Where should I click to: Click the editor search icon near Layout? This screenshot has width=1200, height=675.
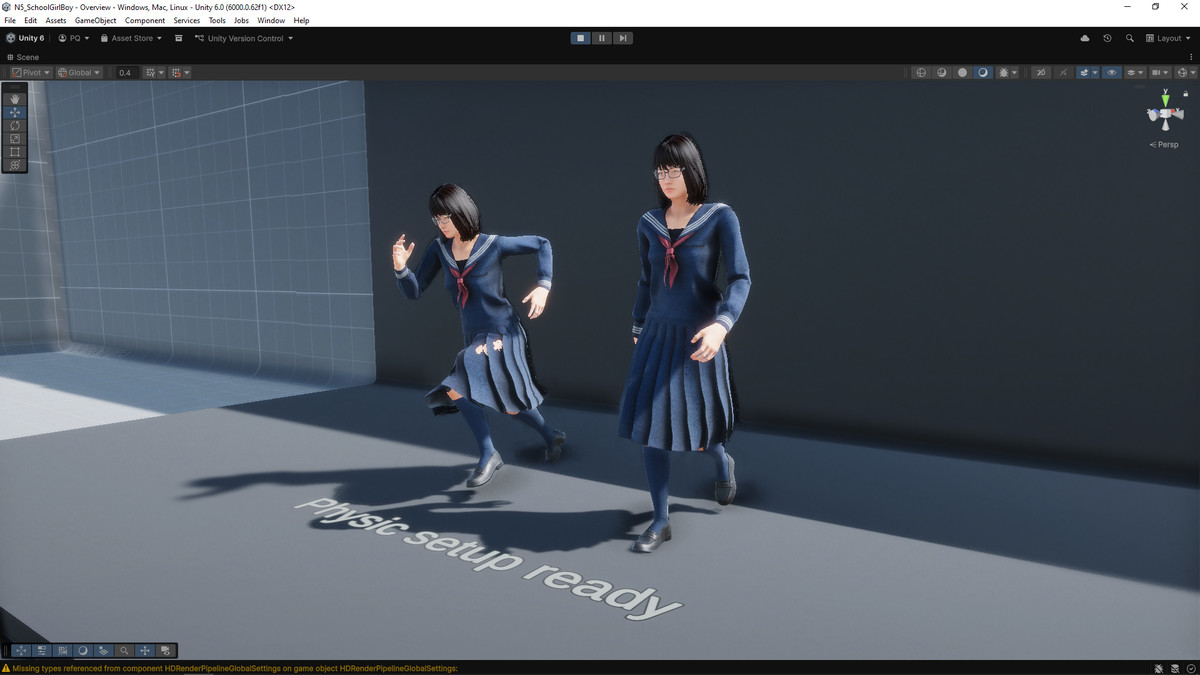[1129, 38]
